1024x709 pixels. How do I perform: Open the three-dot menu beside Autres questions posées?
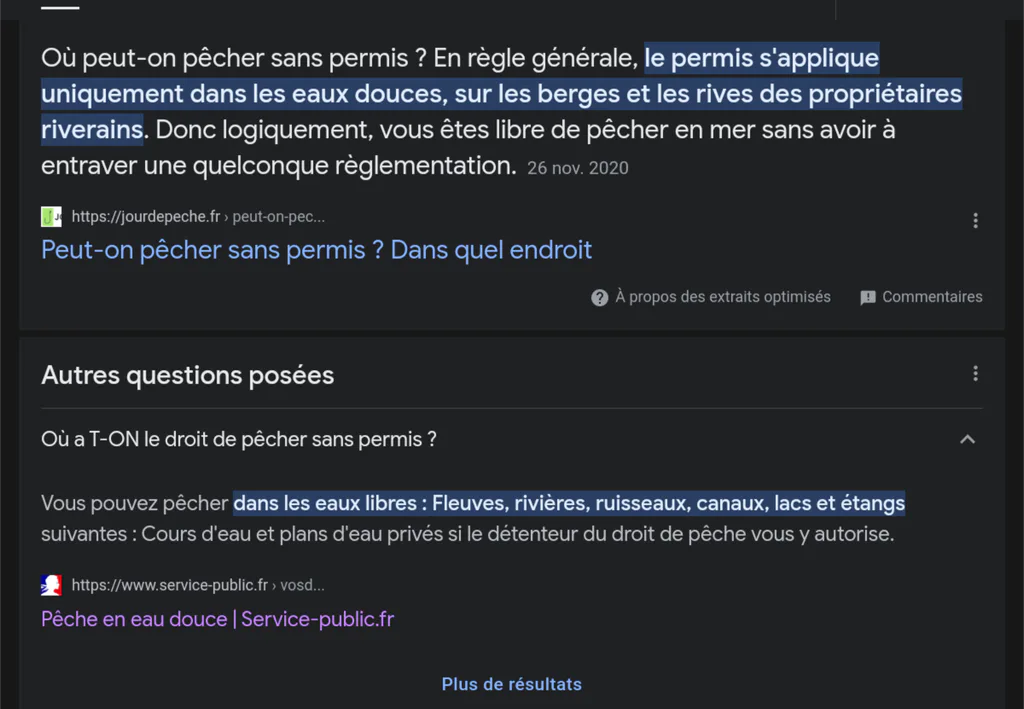(x=975, y=373)
